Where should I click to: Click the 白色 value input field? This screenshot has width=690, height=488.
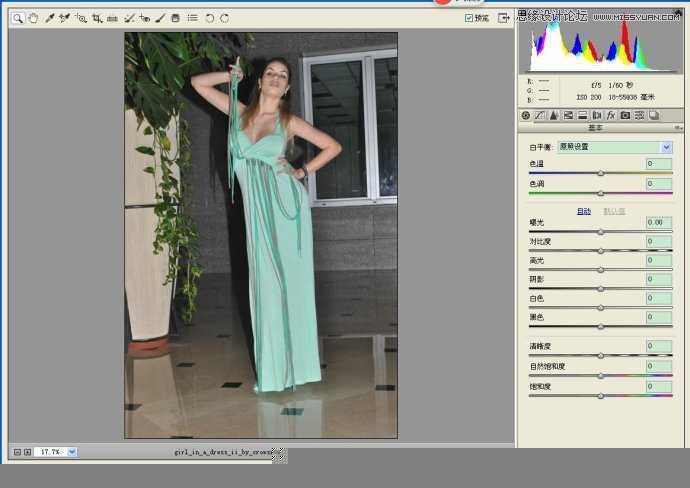659,298
